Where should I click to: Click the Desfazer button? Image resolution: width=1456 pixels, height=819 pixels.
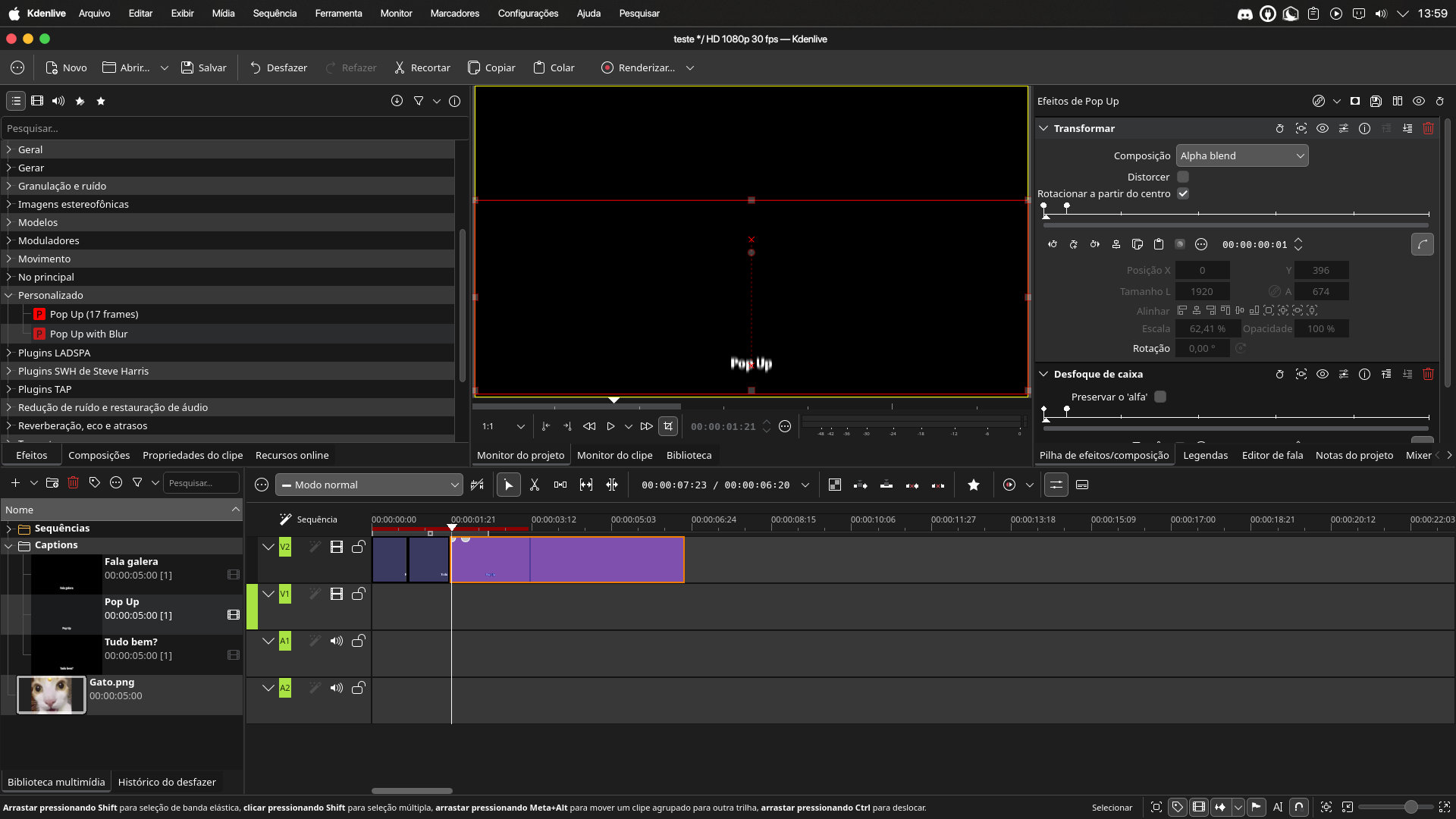click(278, 67)
